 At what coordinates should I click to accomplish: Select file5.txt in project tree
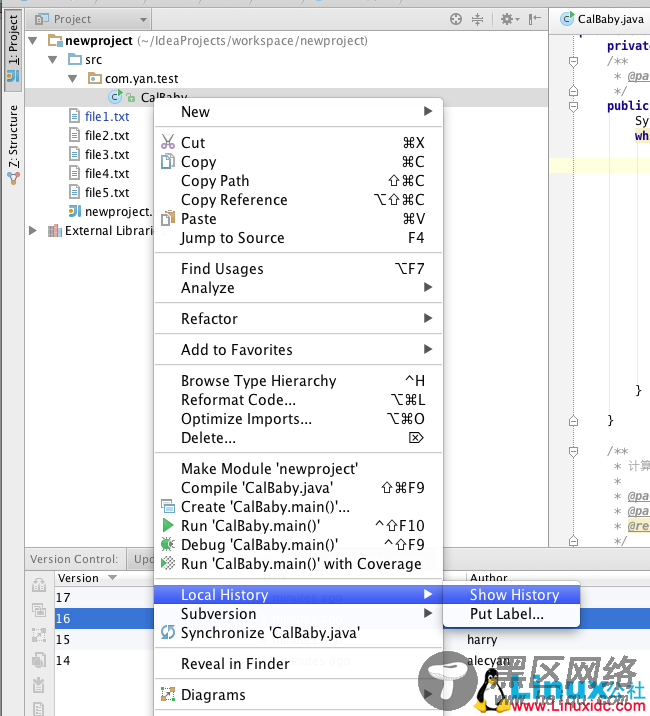pos(106,192)
